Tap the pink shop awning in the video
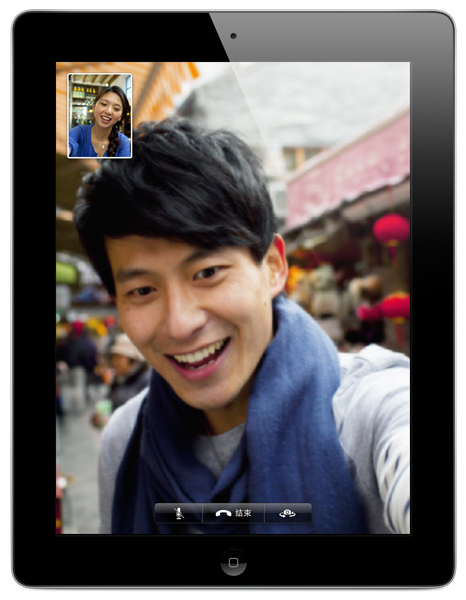Image resolution: width=466 pixels, height=600 pixels. pyautogui.click(x=348, y=170)
